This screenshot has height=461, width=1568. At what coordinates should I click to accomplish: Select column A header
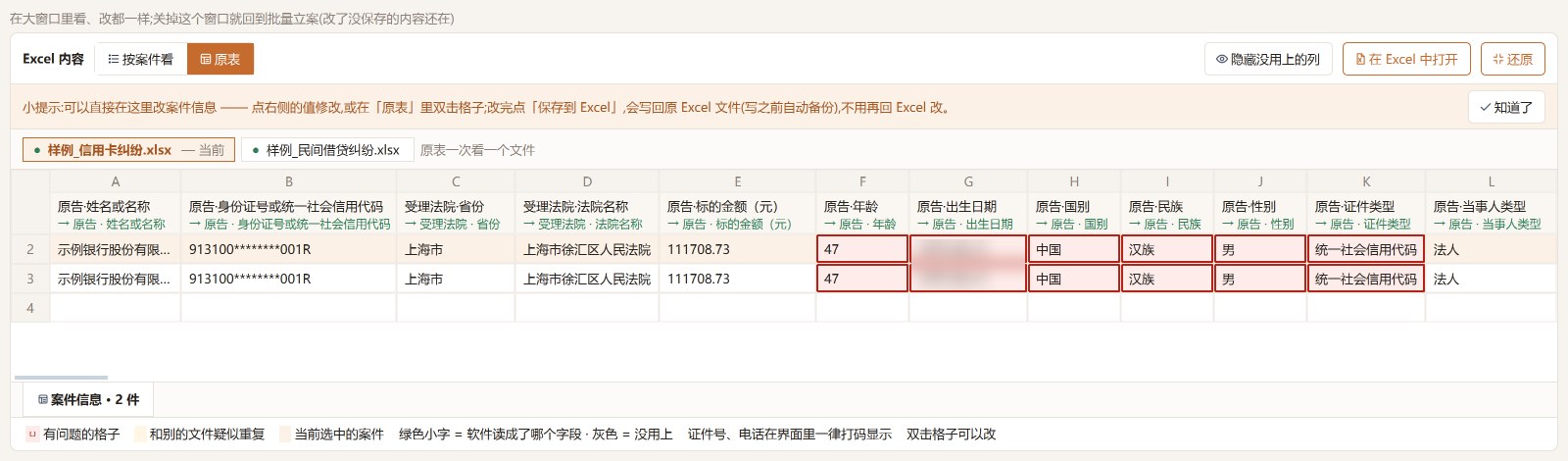point(116,181)
